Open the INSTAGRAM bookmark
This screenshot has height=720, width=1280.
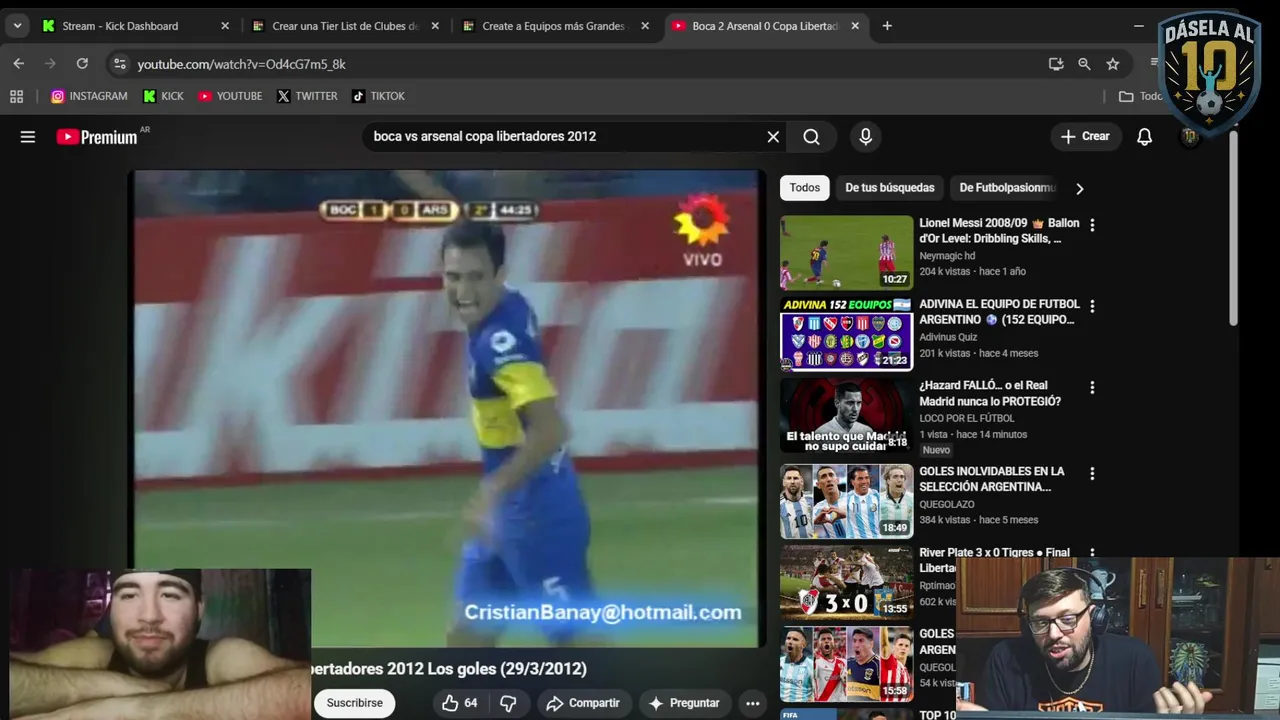coord(89,96)
